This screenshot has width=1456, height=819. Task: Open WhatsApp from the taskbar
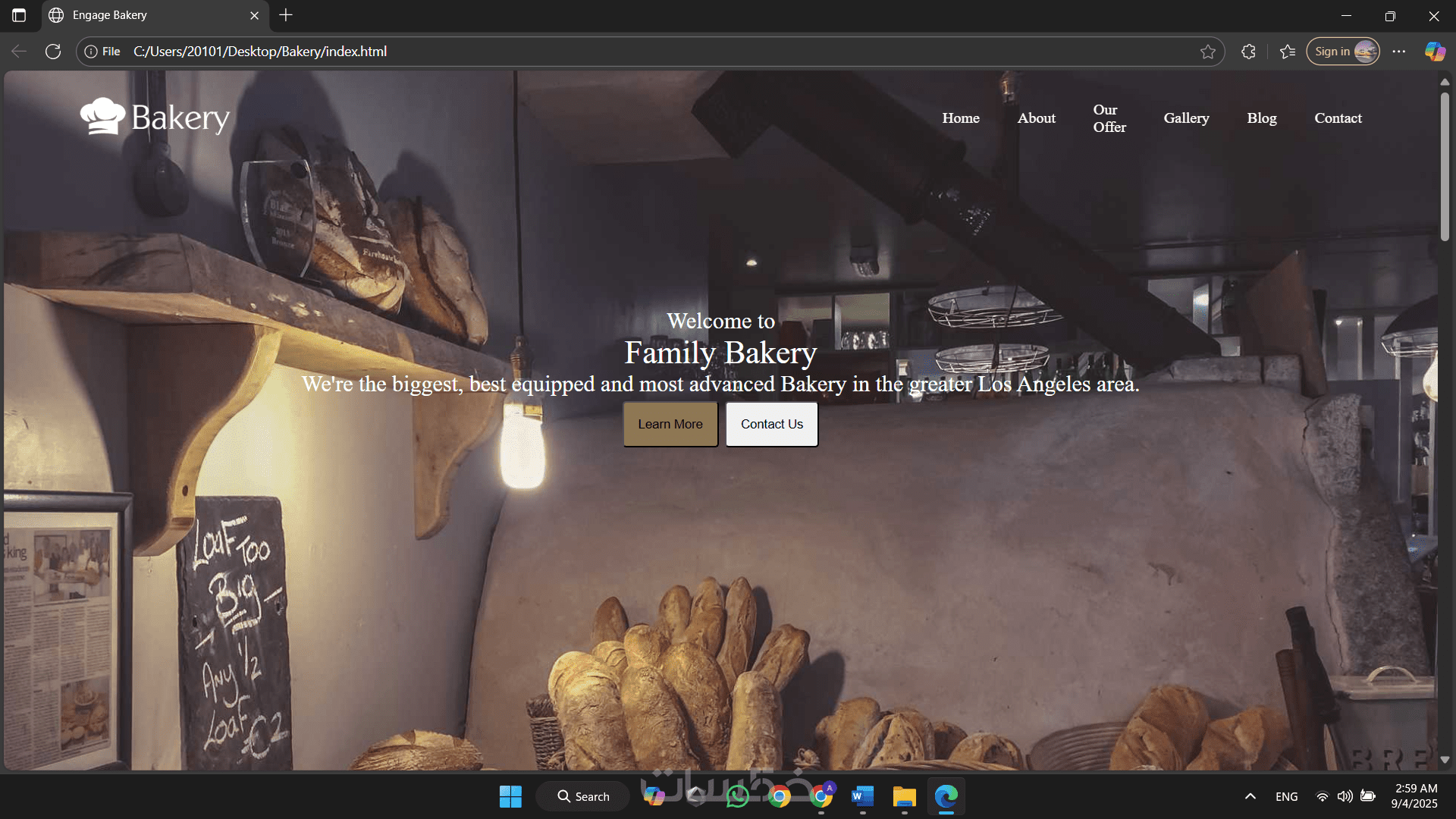click(737, 796)
